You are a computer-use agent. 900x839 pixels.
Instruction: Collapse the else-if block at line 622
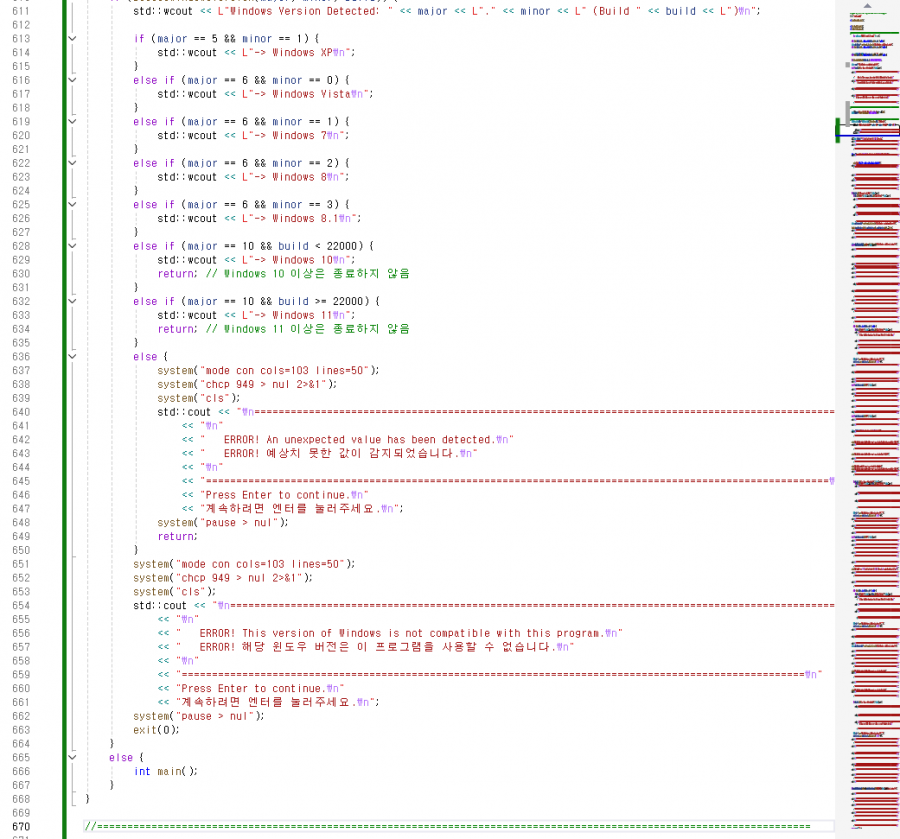72,163
